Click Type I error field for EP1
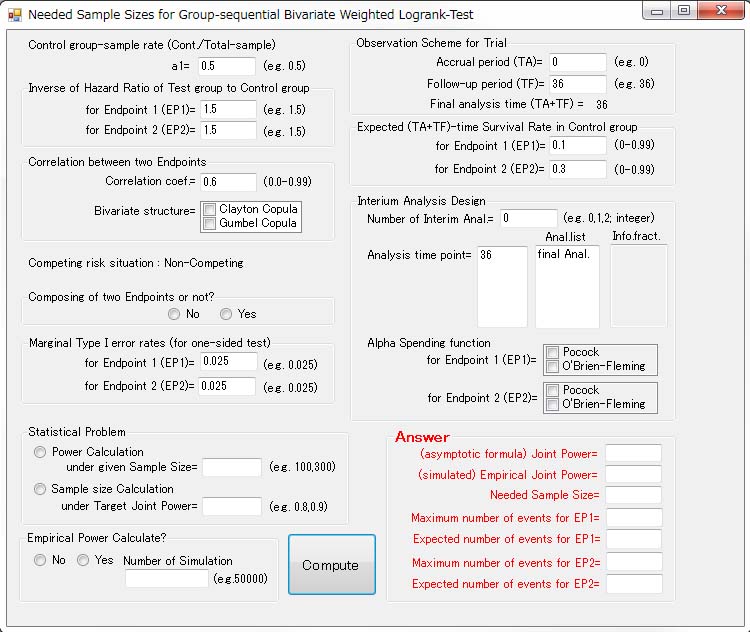Screen dimensions: 750x632 [228, 361]
